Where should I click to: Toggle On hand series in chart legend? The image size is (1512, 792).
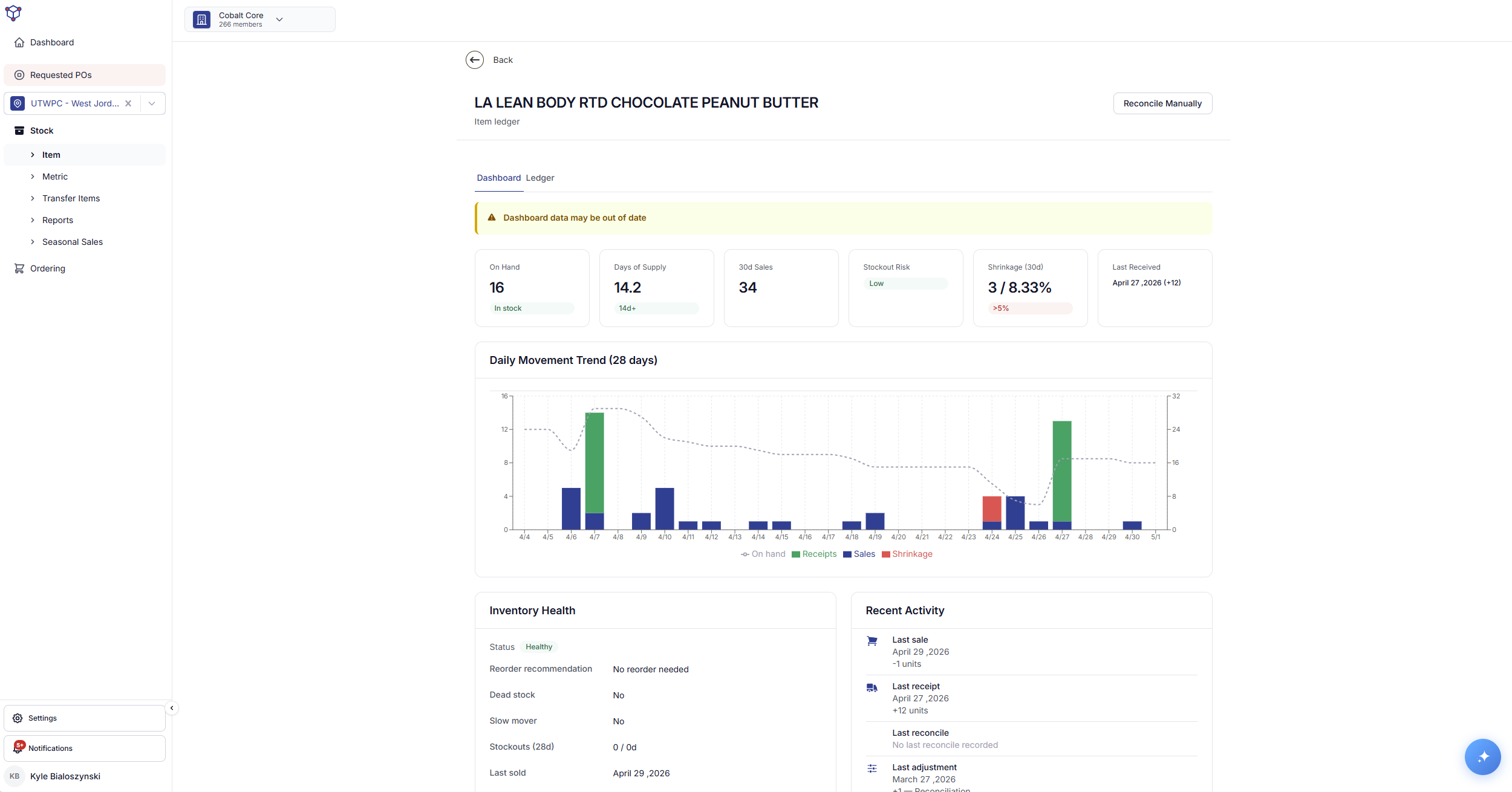click(763, 554)
